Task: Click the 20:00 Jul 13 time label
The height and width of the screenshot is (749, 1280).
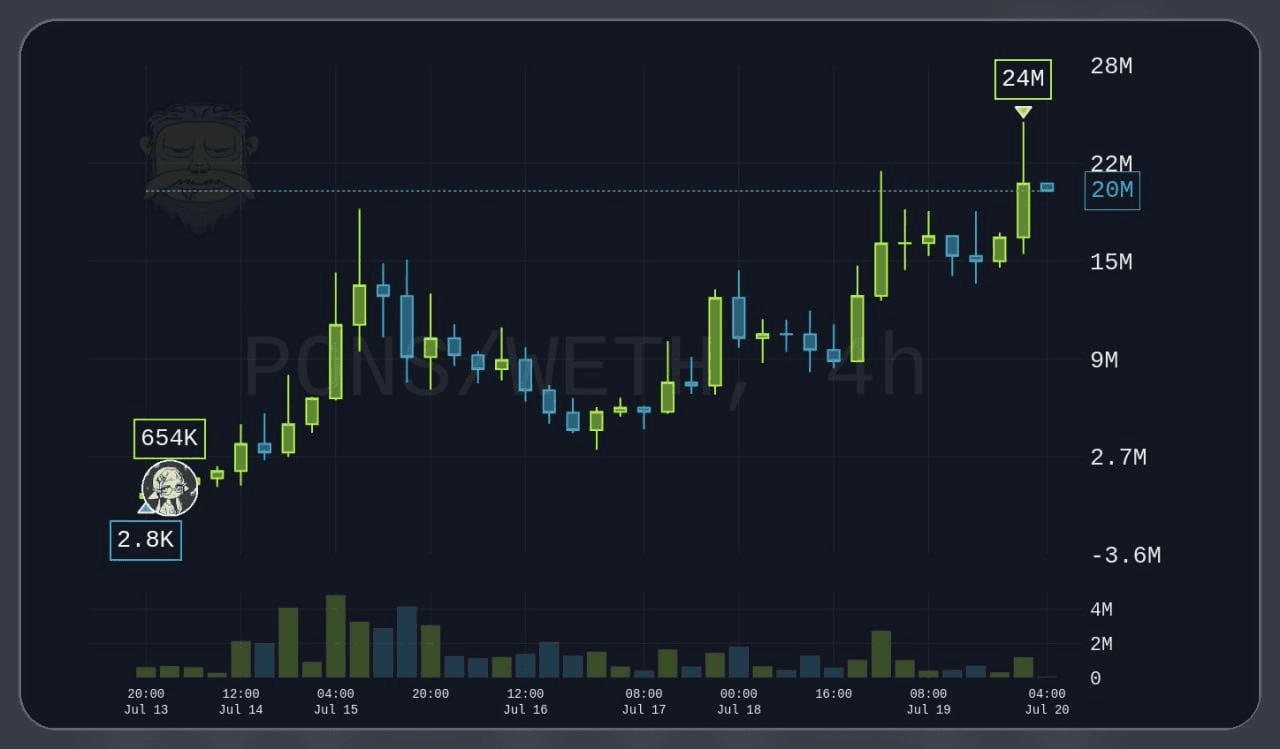Action: coord(146,701)
